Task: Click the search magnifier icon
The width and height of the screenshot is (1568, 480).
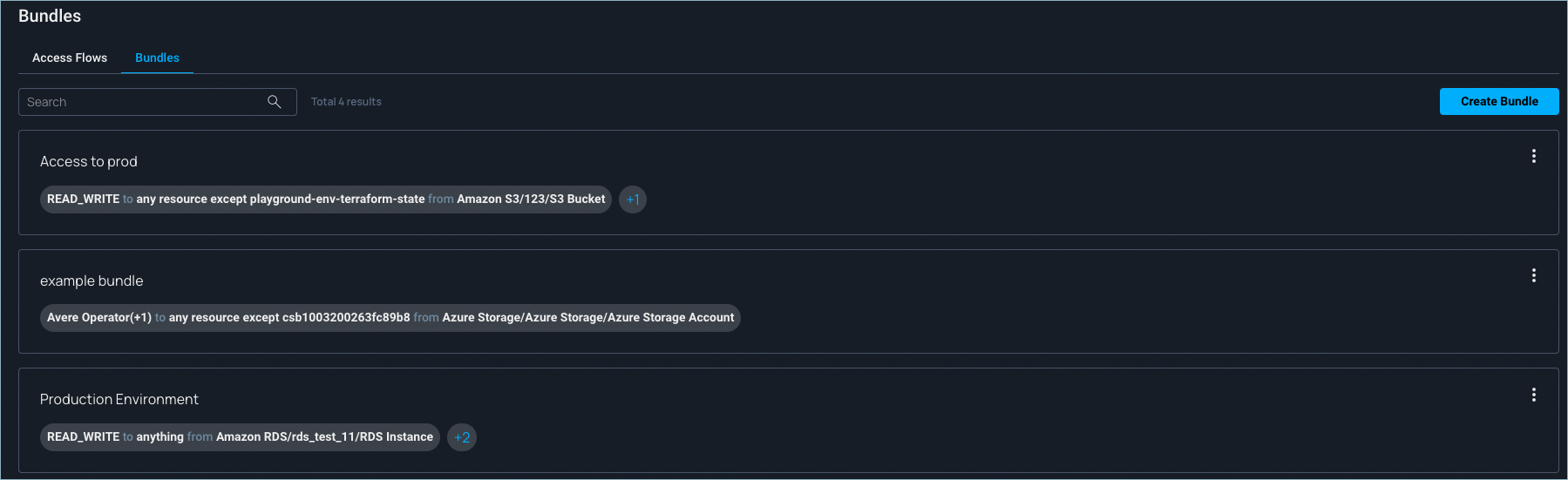Action: point(274,102)
